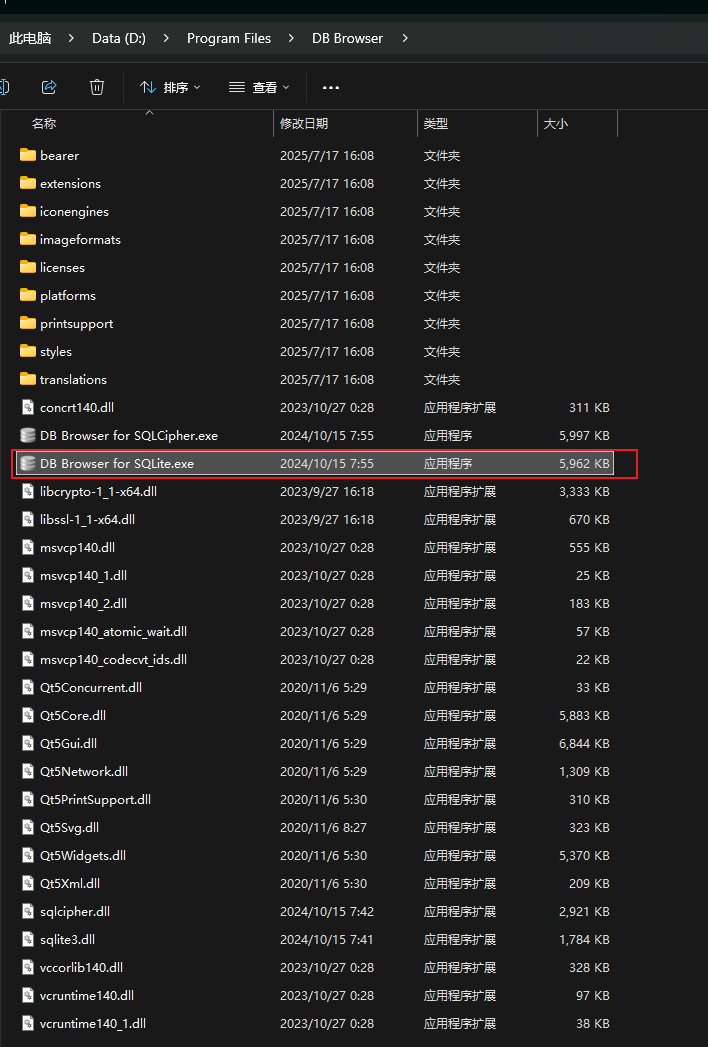Viewport: 708px width, 1047px height.
Task: Click the sqlcipher.dll file icon
Action: (x=28, y=911)
